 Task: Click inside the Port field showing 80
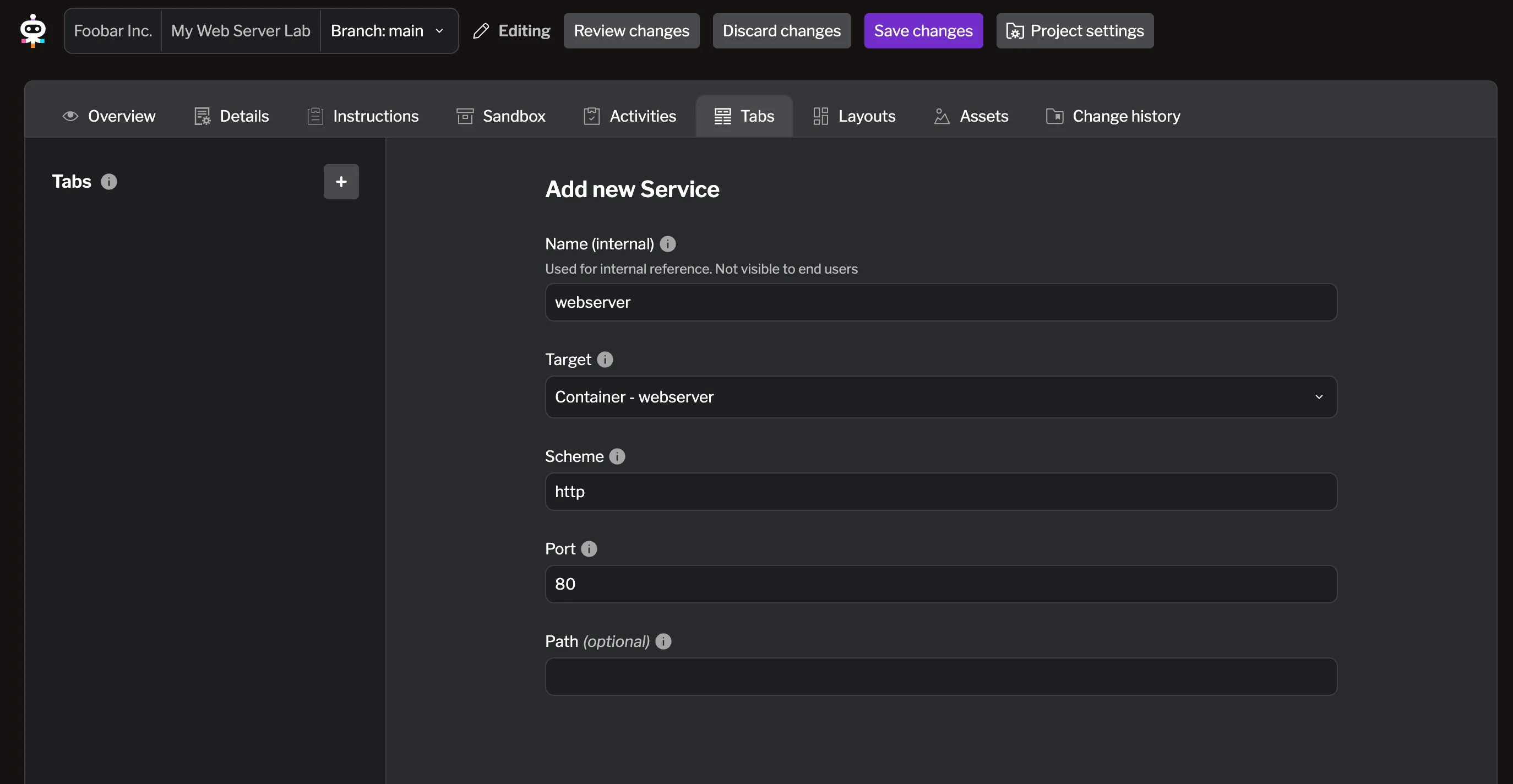[940, 584]
